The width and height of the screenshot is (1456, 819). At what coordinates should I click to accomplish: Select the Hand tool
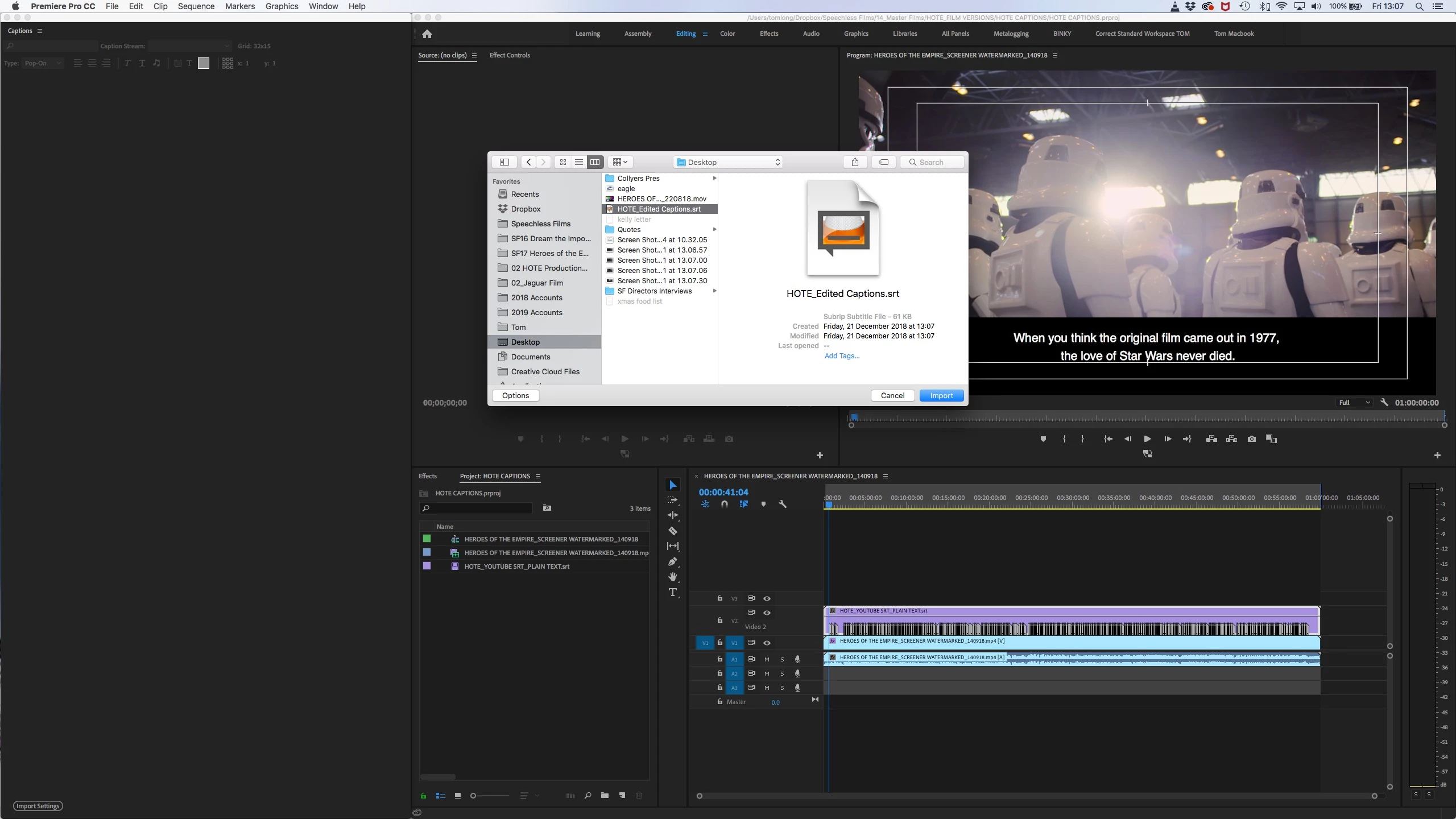point(673,577)
